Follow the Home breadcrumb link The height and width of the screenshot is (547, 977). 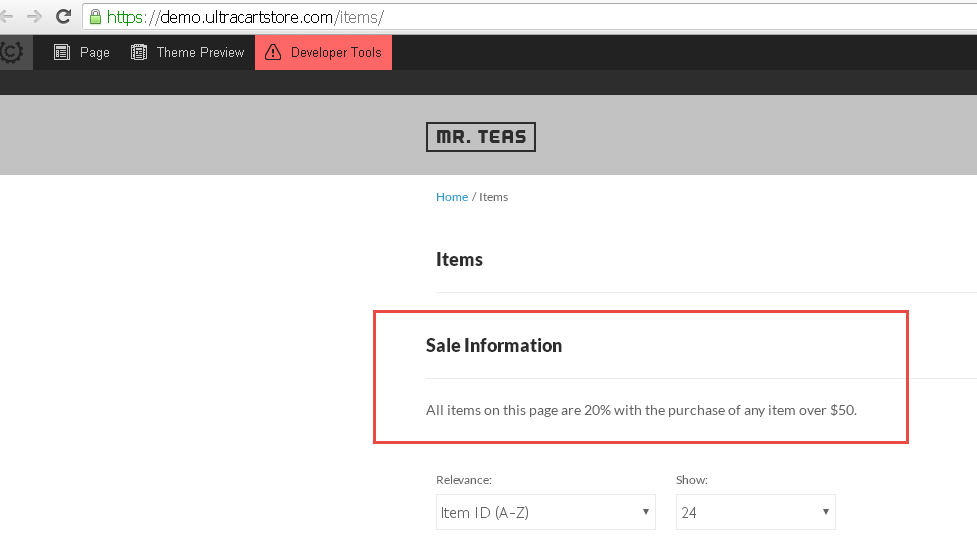click(x=452, y=197)
